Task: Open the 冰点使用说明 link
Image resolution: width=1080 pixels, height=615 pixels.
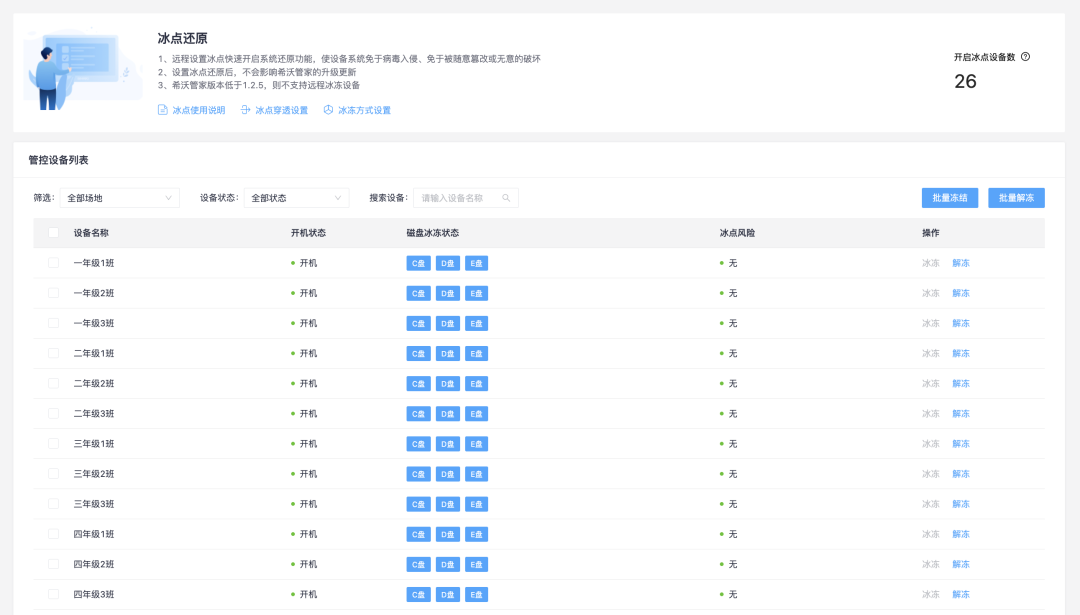Action: 191,110
